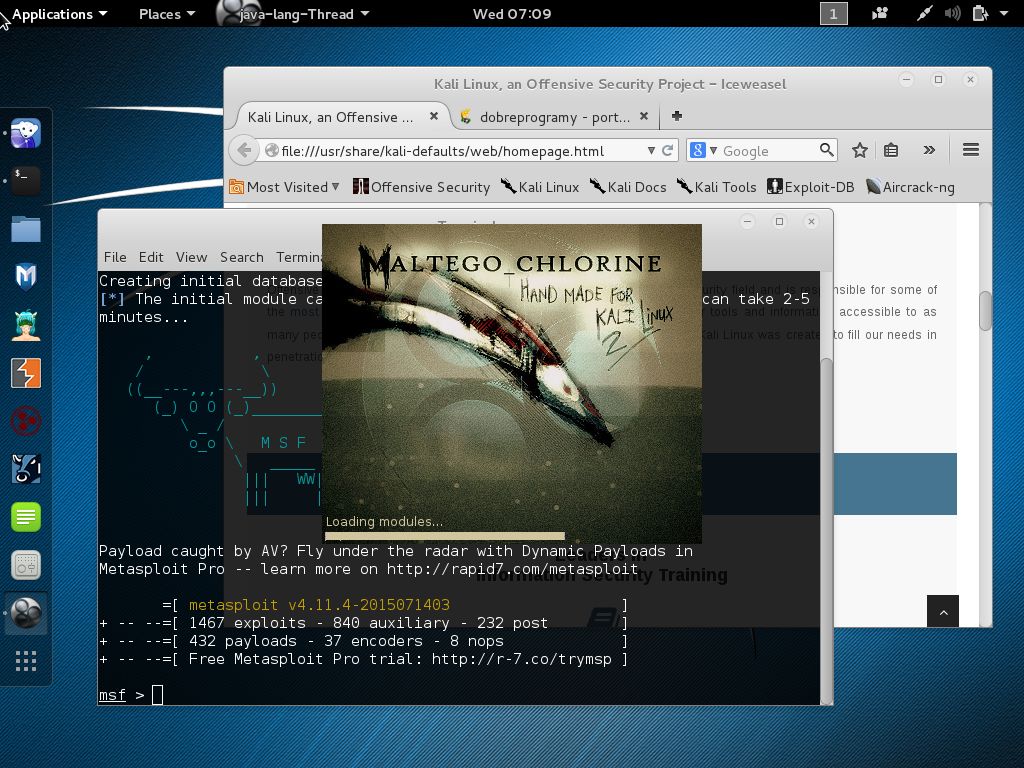Screen dimensions: 1024x768
Task: Open URL history dropdown arrow
Action: [651, 150]
